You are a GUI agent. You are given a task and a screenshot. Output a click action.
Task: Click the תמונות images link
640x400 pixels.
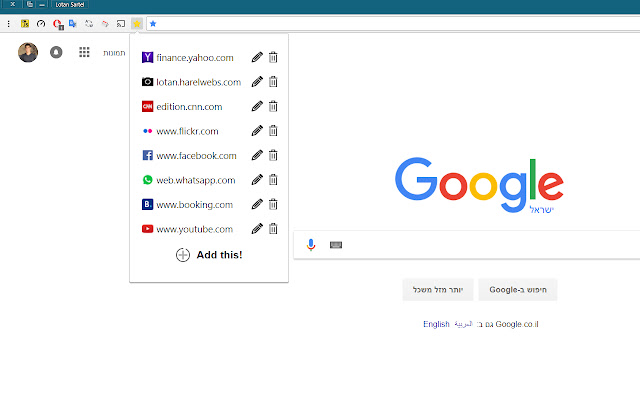114,53
